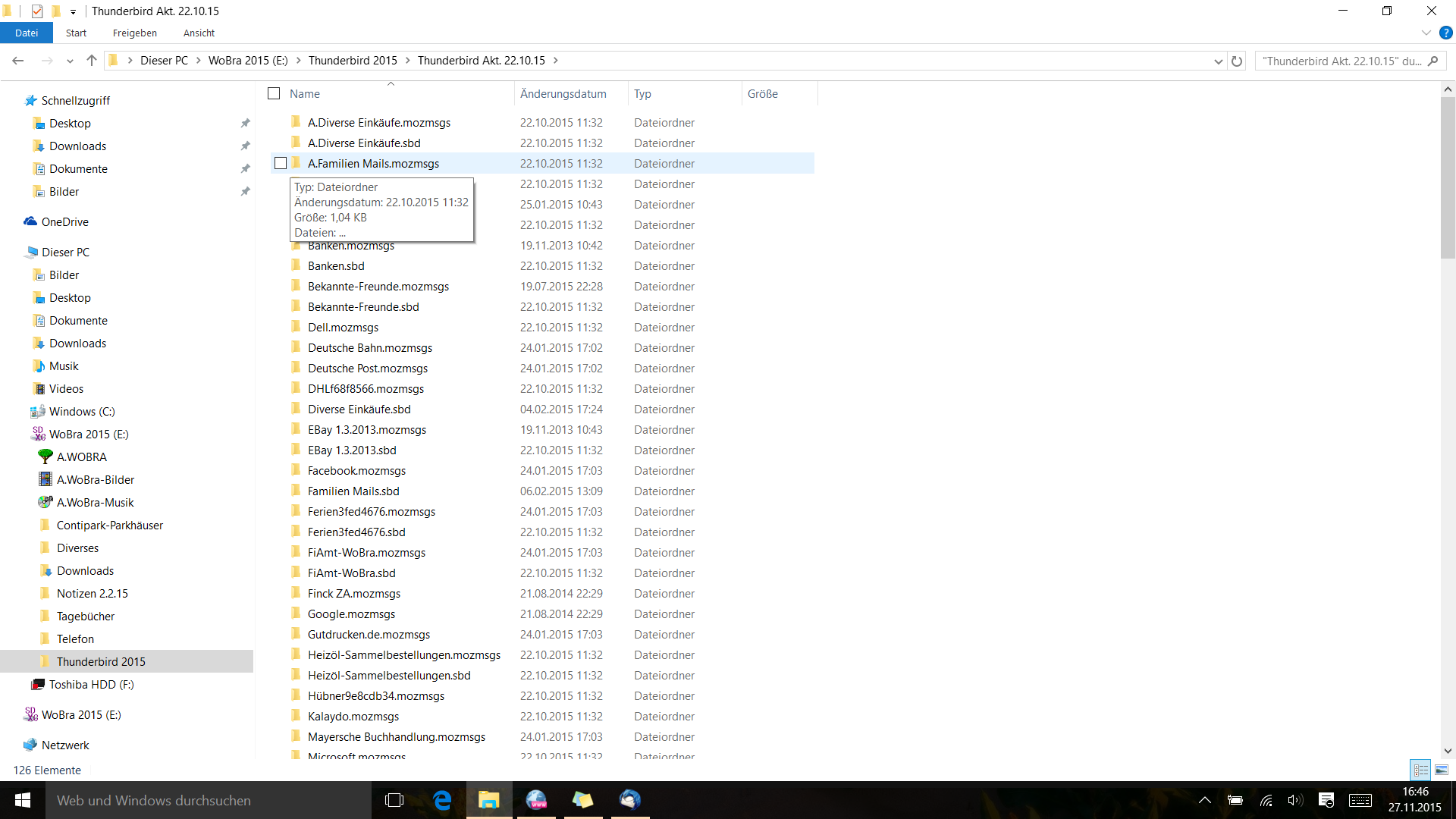This screenshot has width=1456, height=819.
Task: Open OneDrive in the navigation pane
Action: pos(64,221)
